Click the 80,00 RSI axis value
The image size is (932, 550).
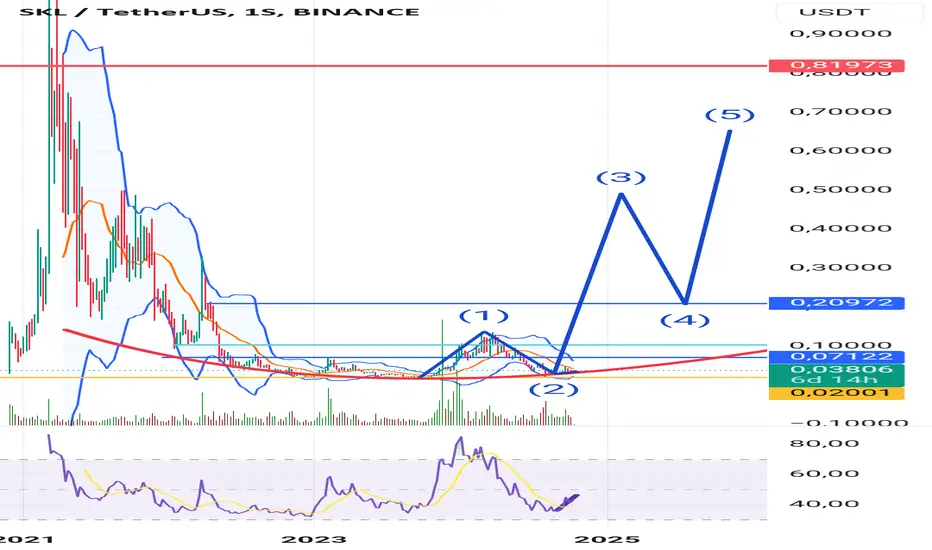pos(823,443)
